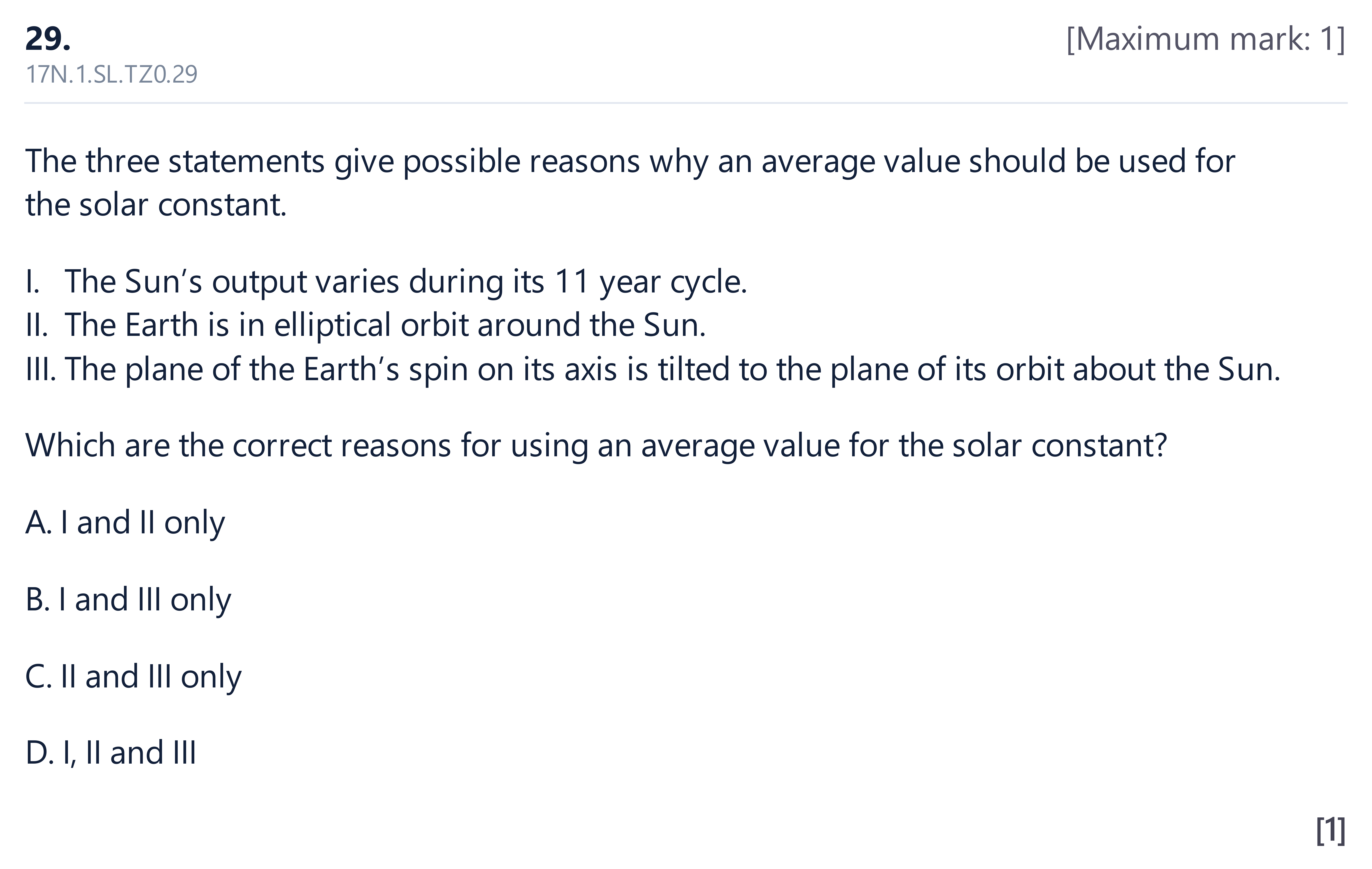Viewport: 1372px width, 869px height.
Task: Click the horizontal divider under the header
Action: [x=686, y=103]
